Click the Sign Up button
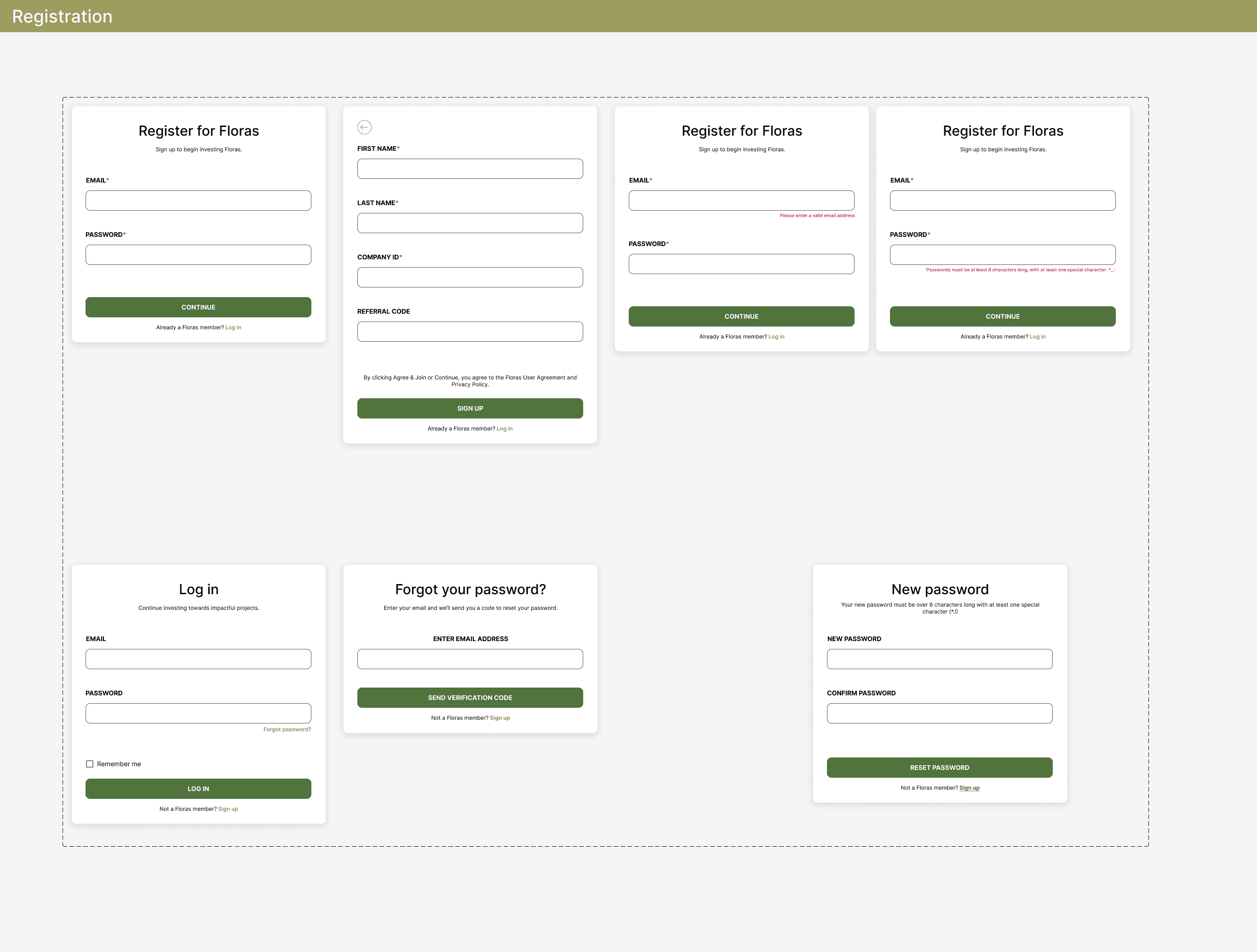Screen dimensions: 1257x952 470,409
